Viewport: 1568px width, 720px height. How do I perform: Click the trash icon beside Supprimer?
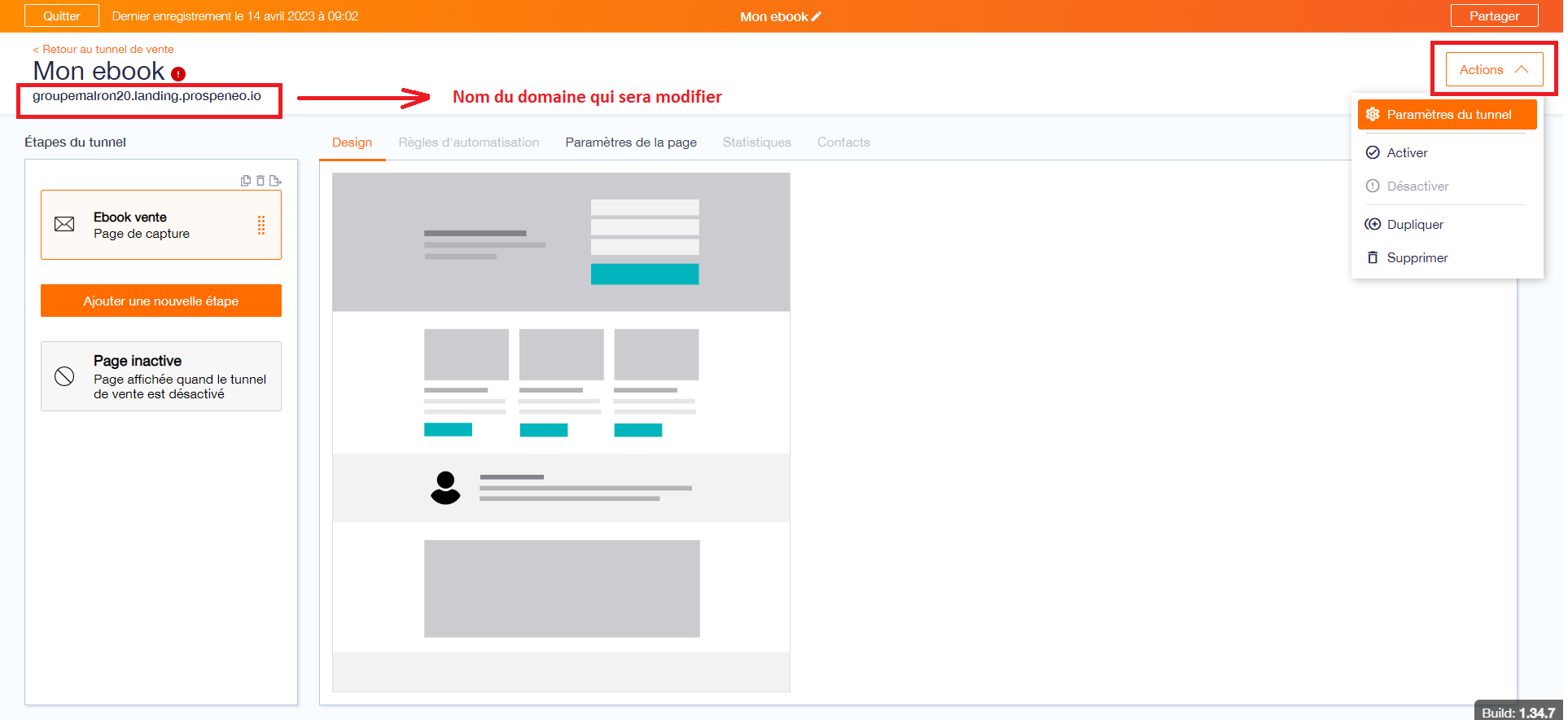(x=1373, y=257)
